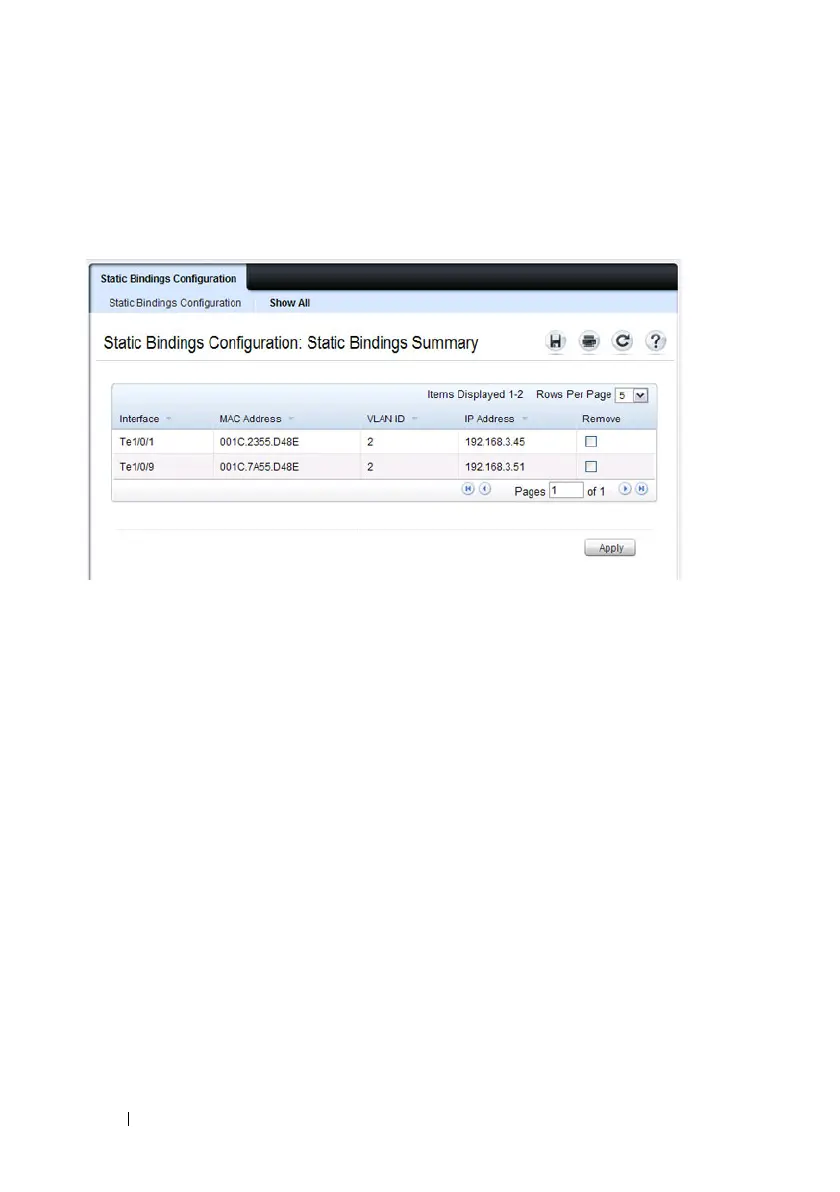Image resolution: width=840 pixels, height=1192 pixels.
Task: Go to previous page arrow icon
Action: [484, 490]
